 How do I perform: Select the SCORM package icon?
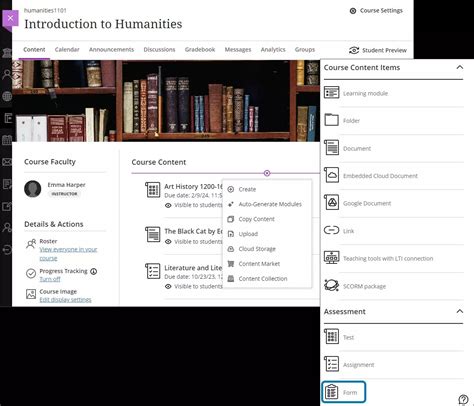[331, 285]
